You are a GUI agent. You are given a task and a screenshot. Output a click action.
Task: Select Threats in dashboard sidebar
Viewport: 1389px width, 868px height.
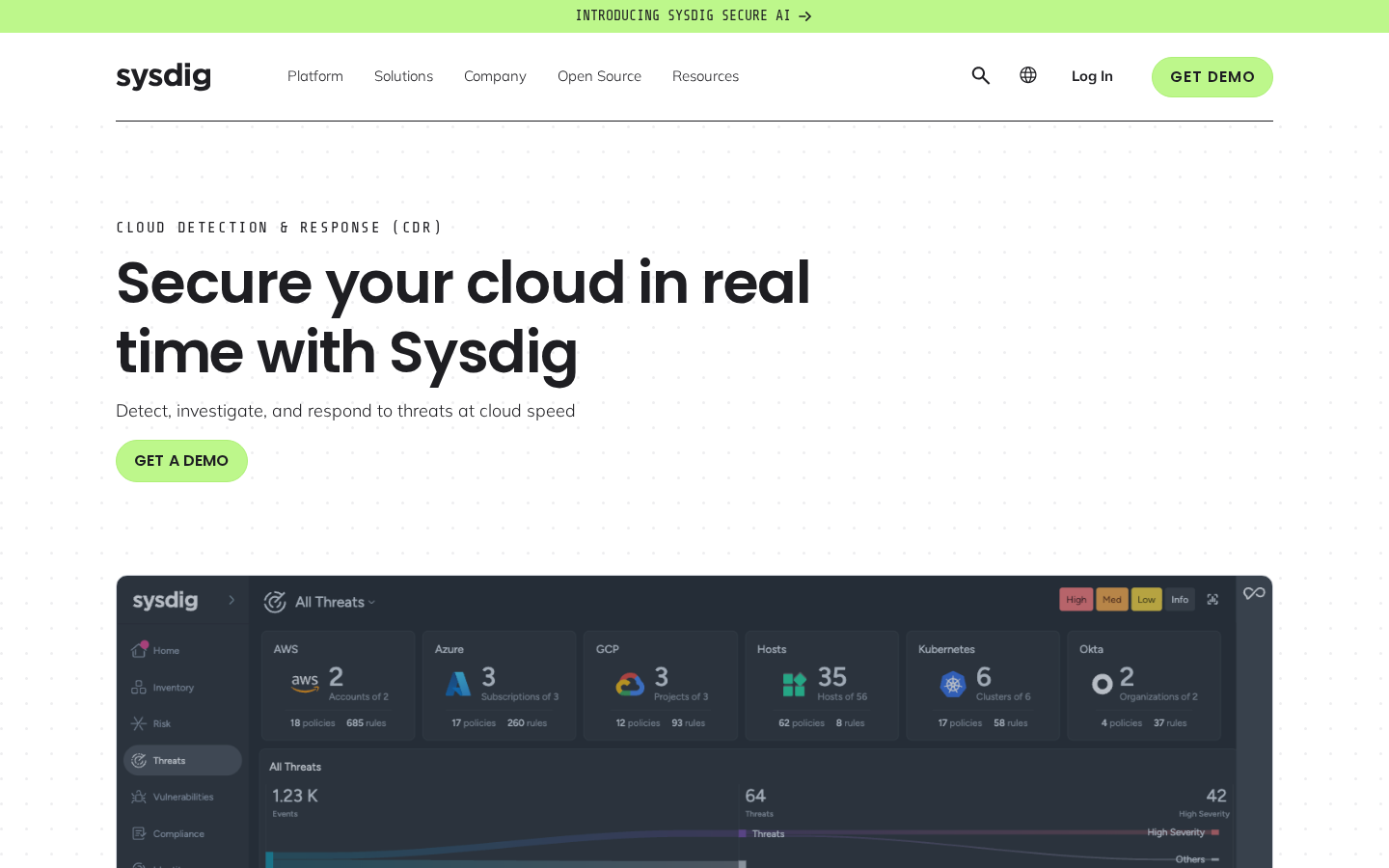182,760
